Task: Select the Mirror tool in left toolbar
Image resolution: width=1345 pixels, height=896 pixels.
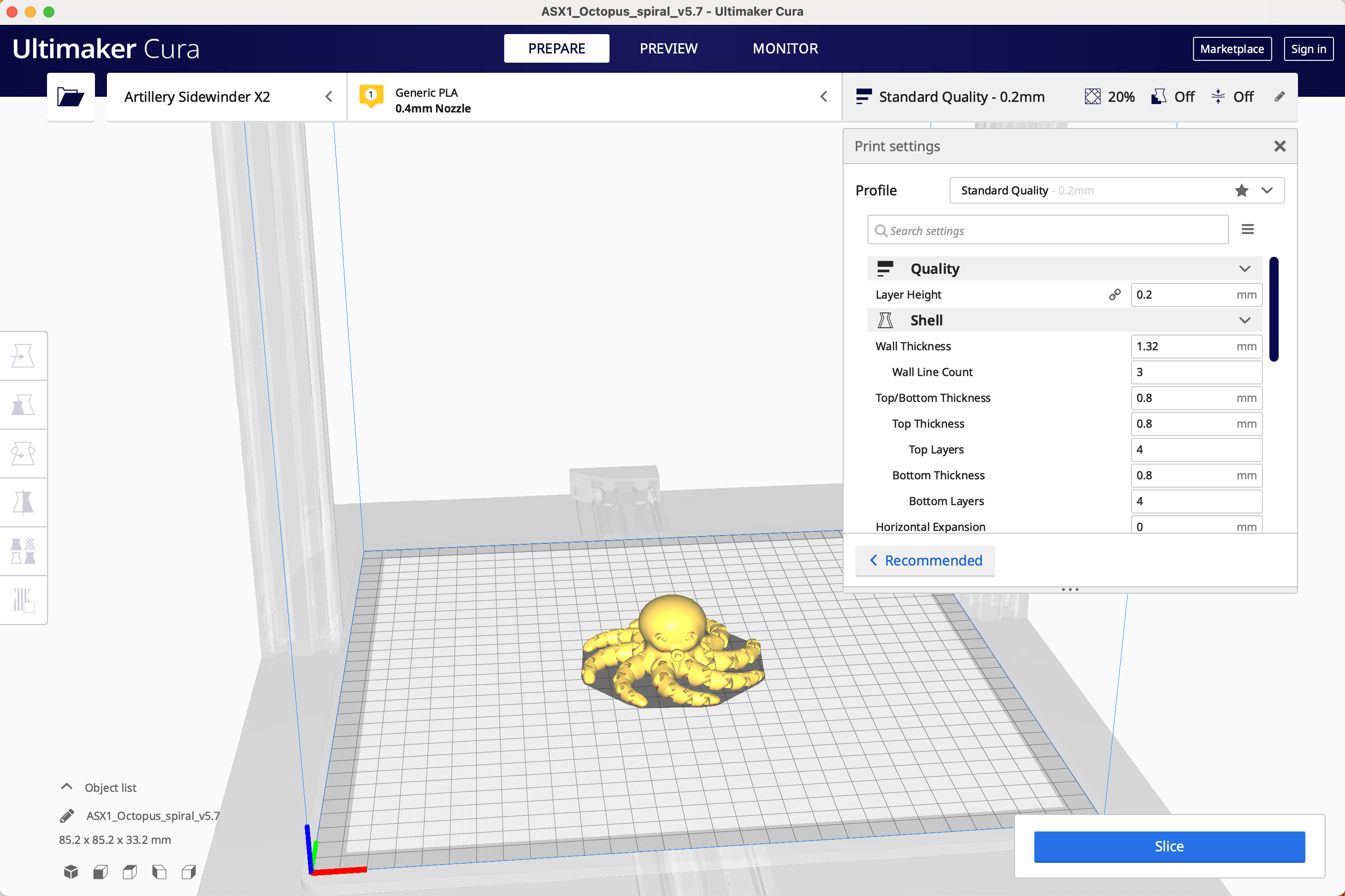Action: coord(24,503)
